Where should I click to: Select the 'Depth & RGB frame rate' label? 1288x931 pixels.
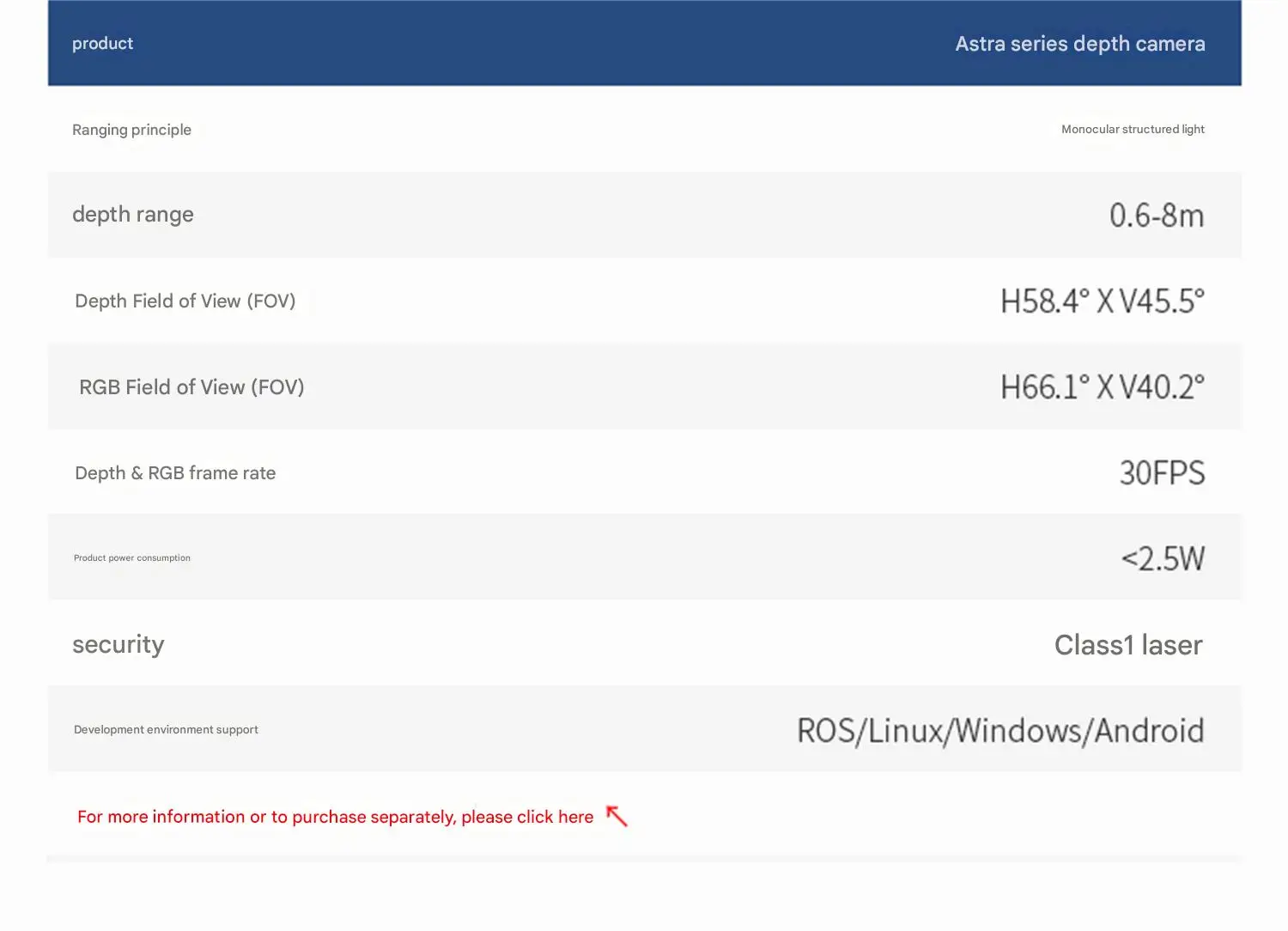pyautogui.click(x=175, y=473)
